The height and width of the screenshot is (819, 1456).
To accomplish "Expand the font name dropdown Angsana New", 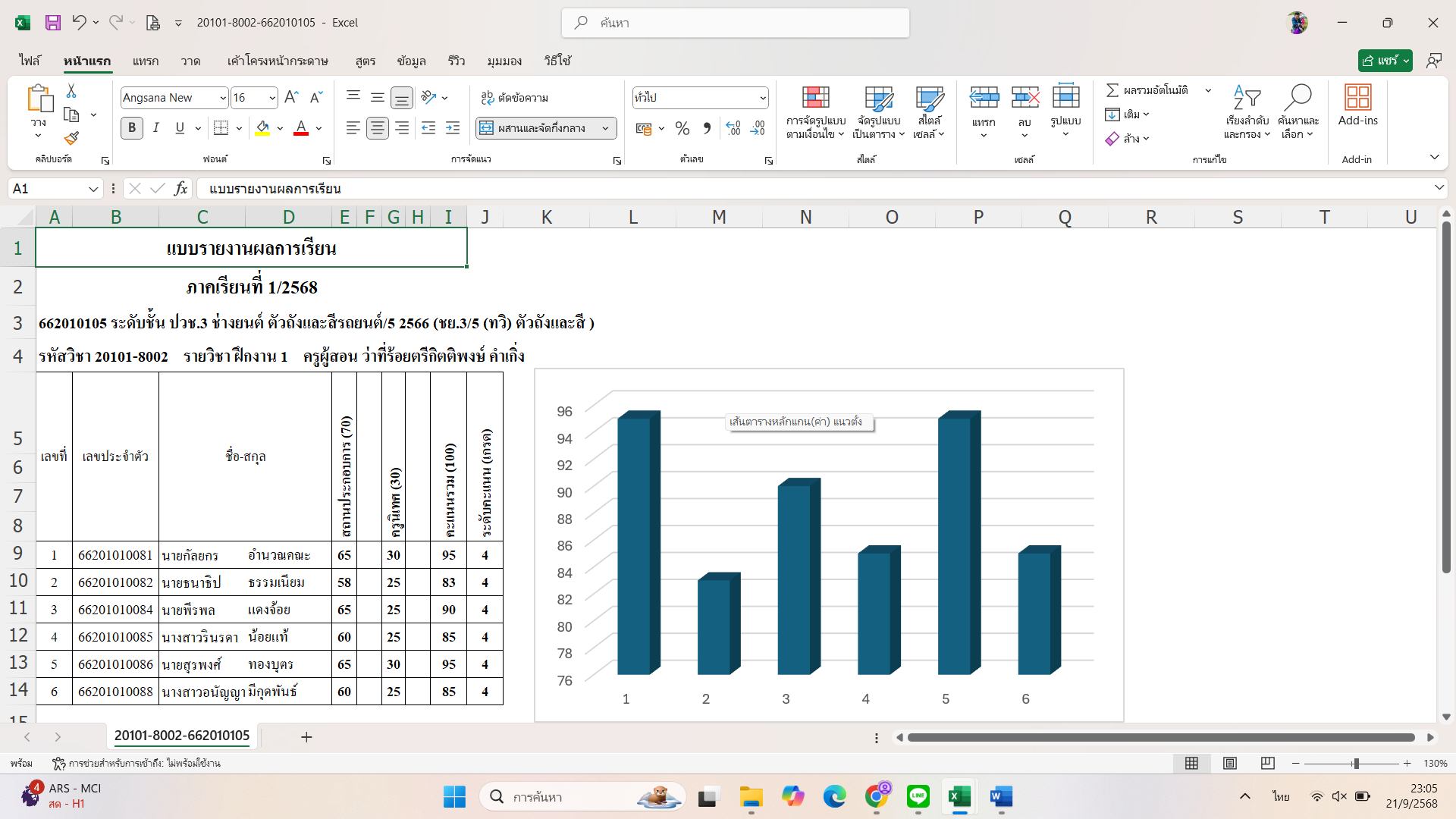I will coord(223,98).
